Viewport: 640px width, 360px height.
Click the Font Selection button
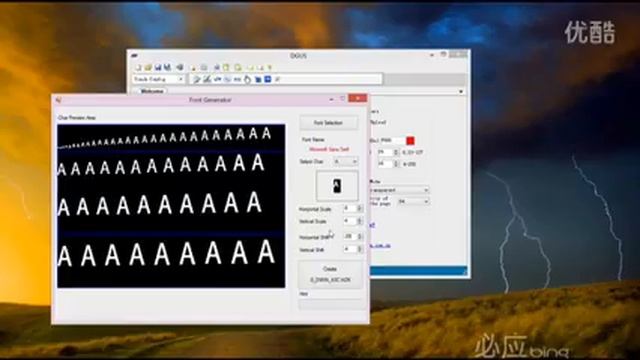(329, 123)
